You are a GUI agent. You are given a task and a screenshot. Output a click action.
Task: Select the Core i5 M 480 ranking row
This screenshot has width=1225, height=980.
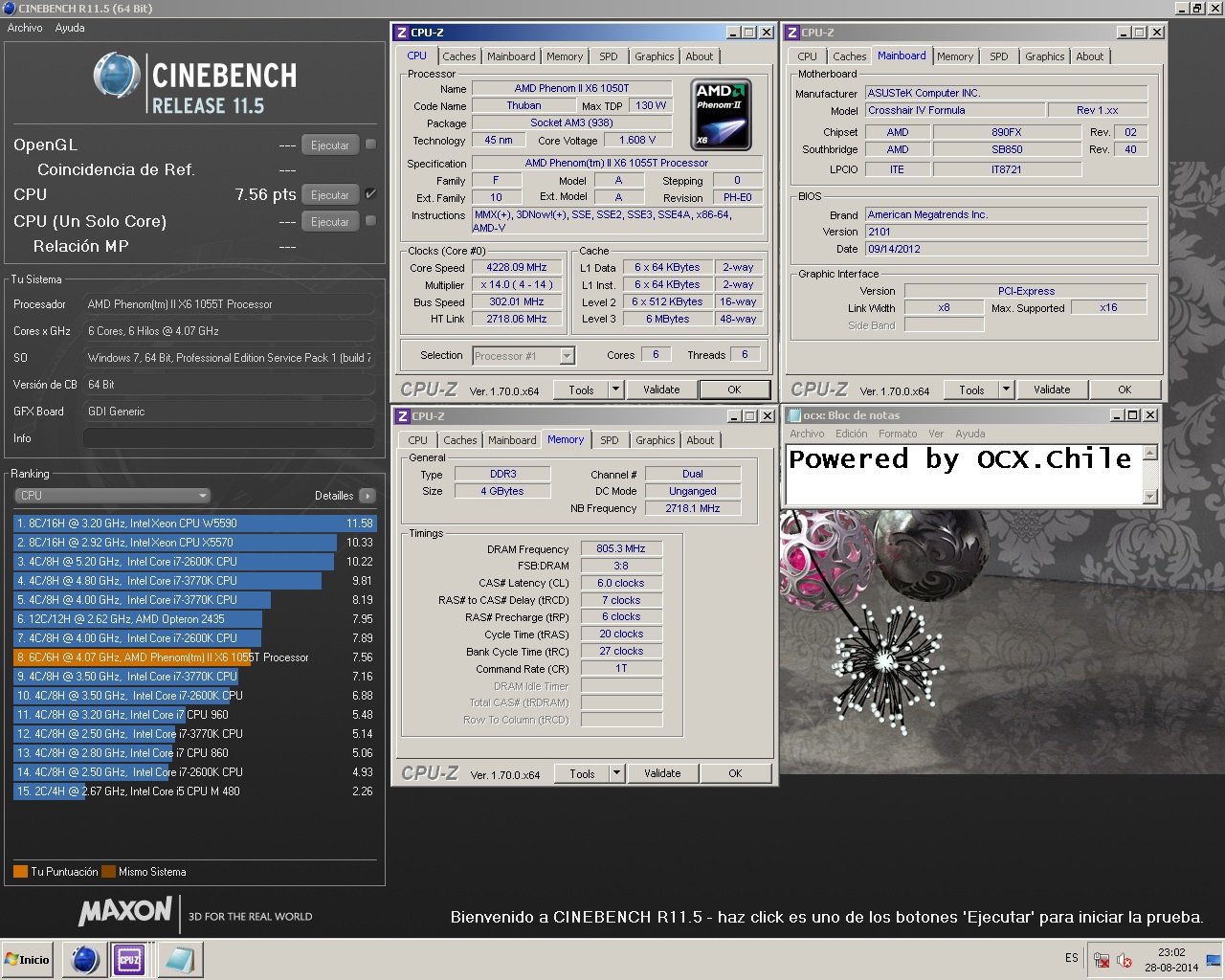(195, 791)
